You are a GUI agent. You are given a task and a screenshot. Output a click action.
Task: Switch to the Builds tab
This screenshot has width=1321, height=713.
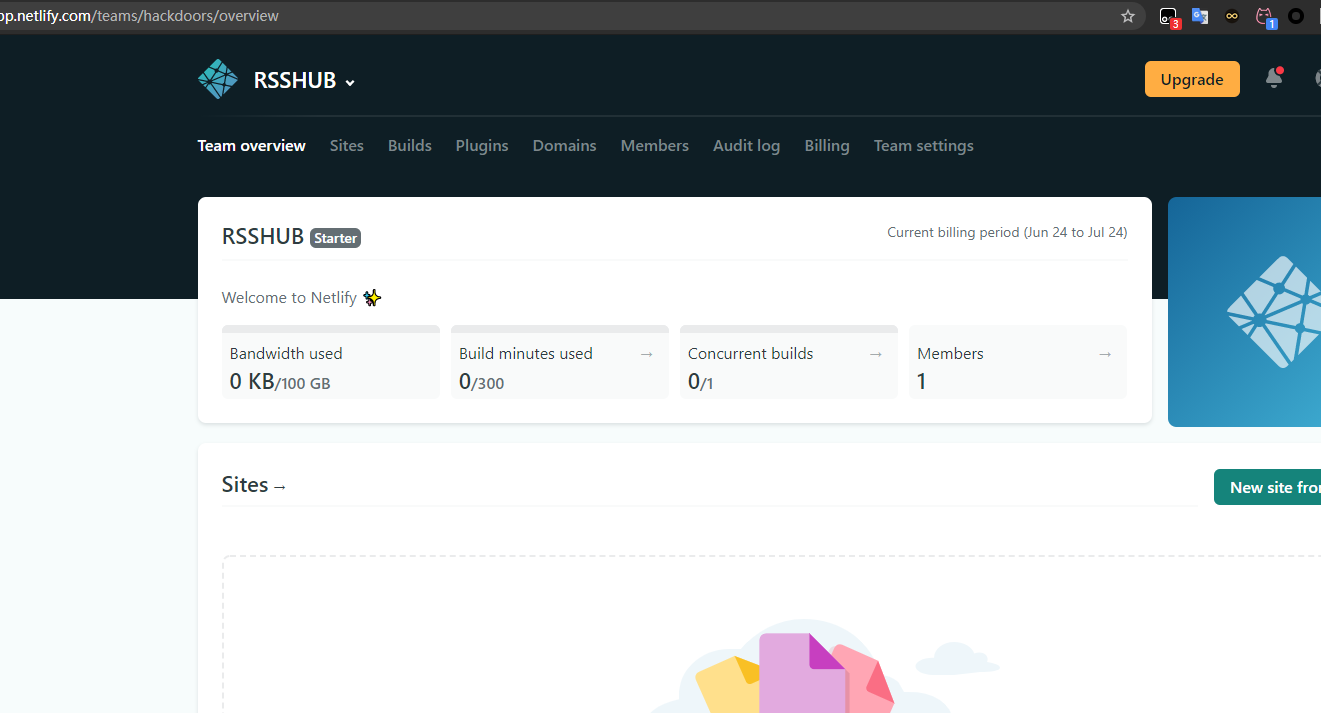[410, 146]
